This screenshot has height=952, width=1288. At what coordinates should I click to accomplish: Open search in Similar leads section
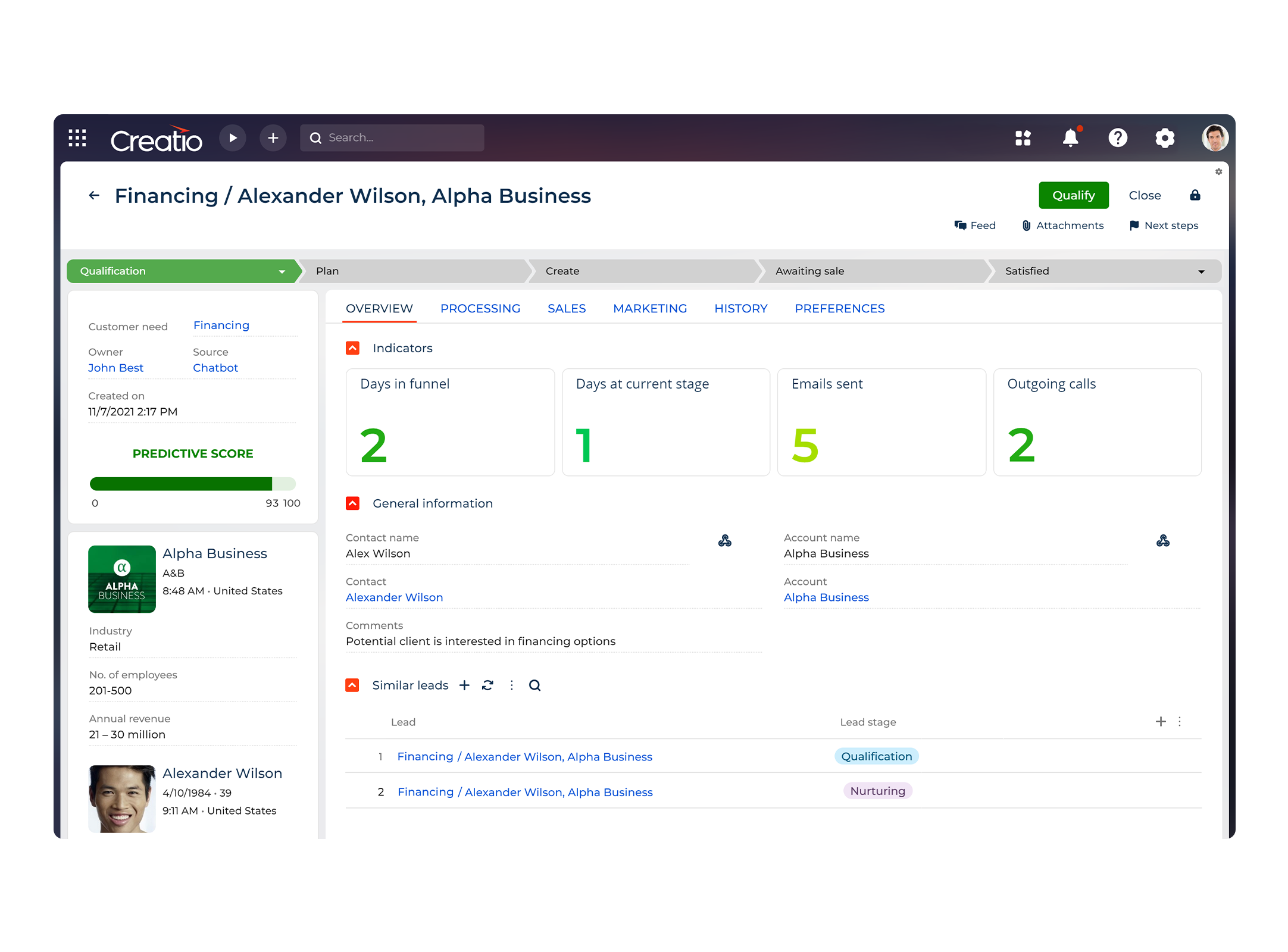[534, 685]
